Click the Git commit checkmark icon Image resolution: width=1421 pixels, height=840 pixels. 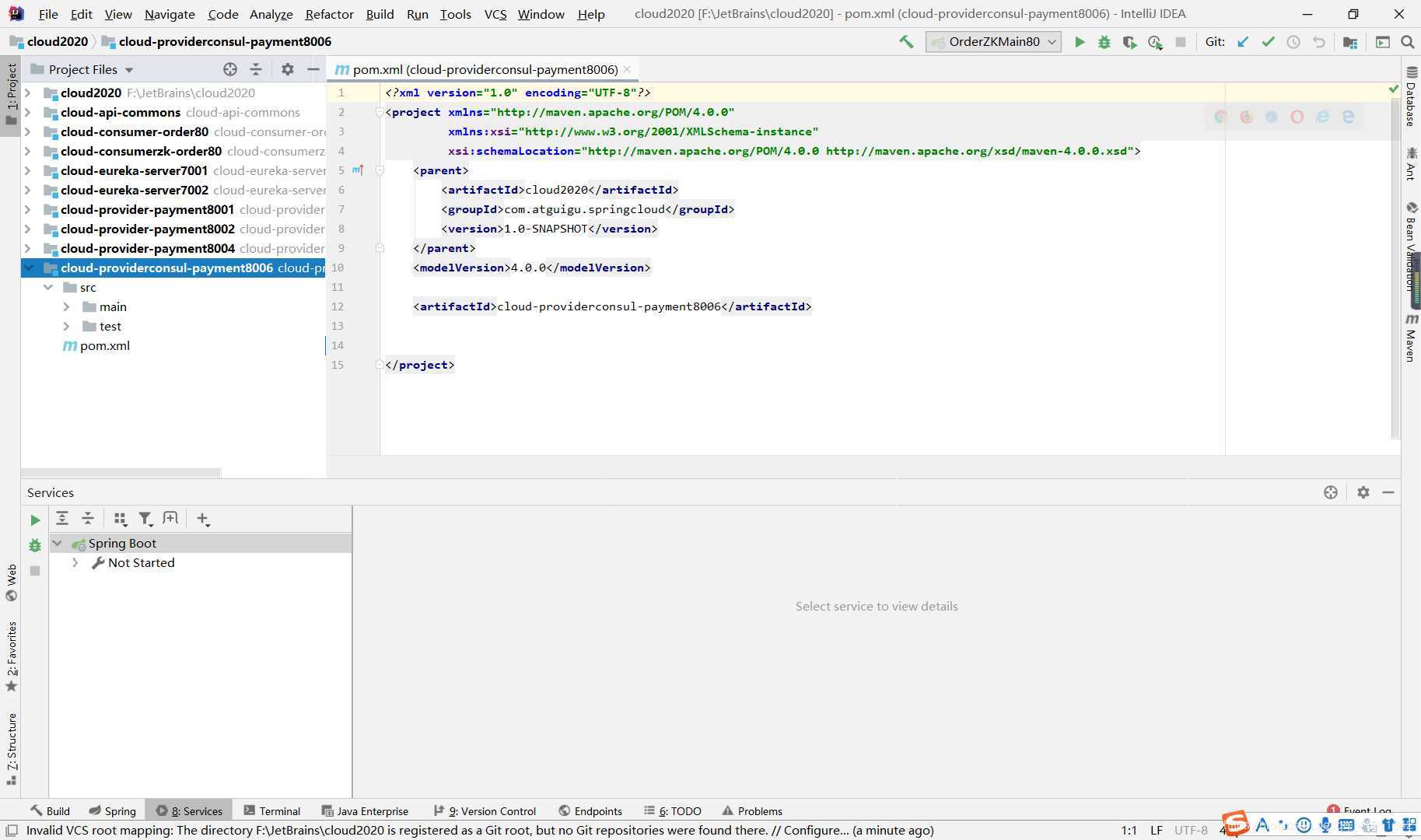[x=1269, y=42]
